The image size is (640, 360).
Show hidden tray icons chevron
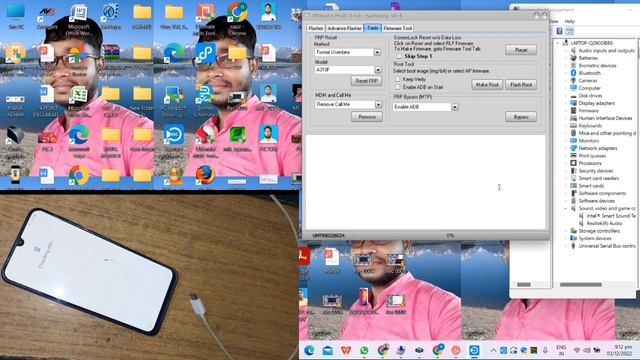[493, 350]
